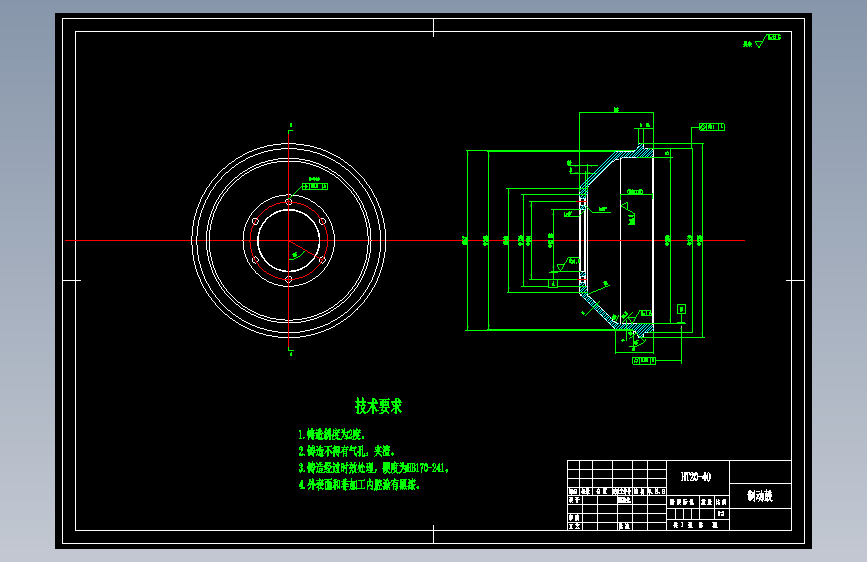867x562 pixels.
Task: Click the HT20-40 material cell
Action: coord(698,477)
